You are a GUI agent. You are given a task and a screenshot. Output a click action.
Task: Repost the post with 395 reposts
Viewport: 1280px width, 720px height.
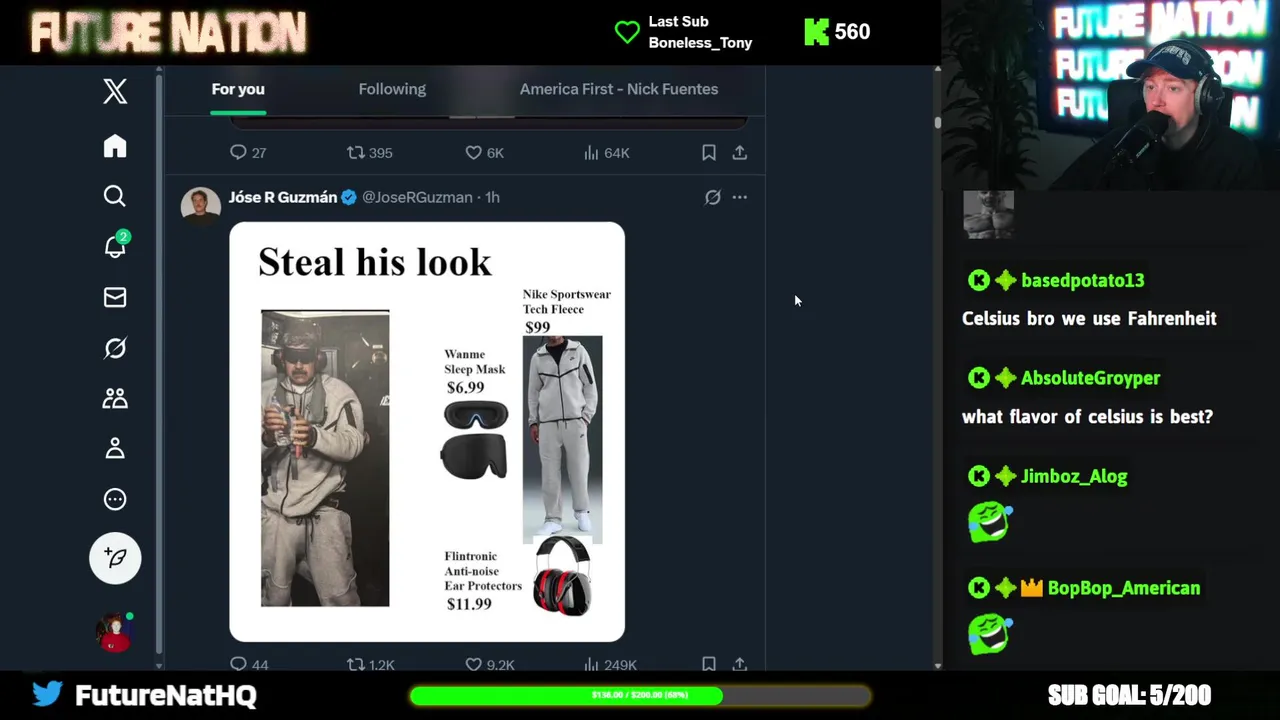click(369, 152)
